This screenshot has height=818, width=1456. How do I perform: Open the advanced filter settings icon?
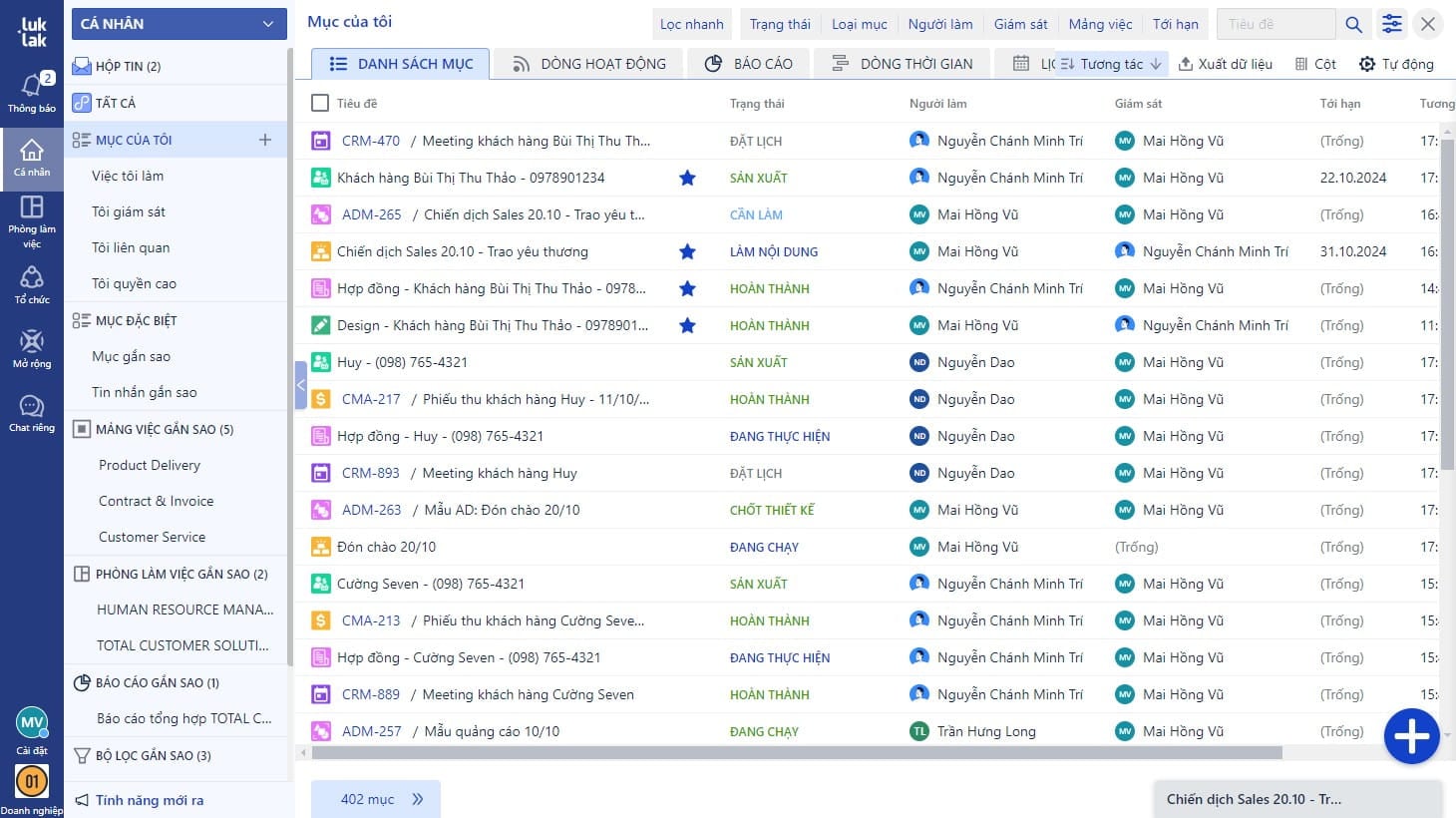pos(1392,24)
